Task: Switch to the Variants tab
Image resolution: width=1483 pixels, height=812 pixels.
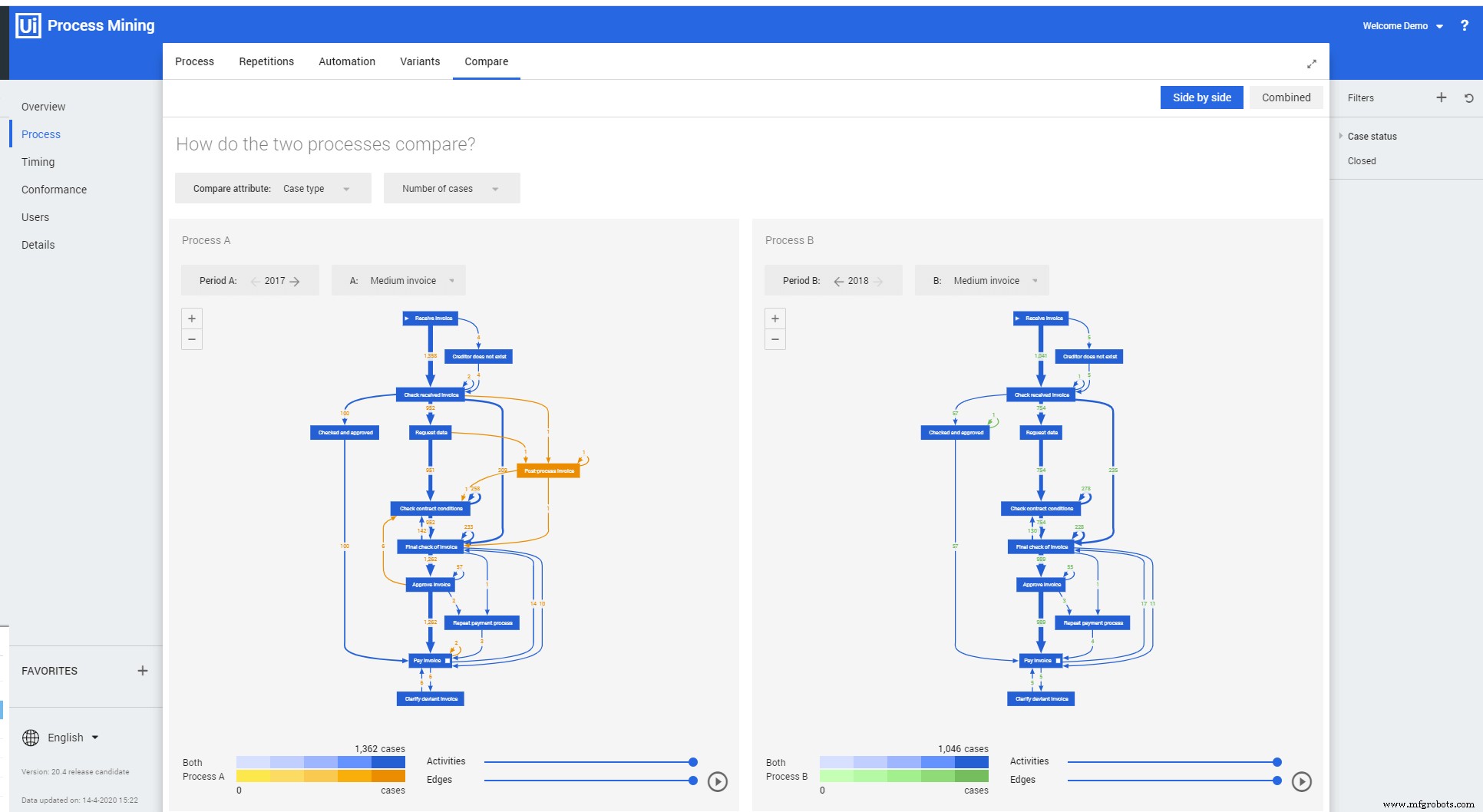Action: tap(419, 61)
